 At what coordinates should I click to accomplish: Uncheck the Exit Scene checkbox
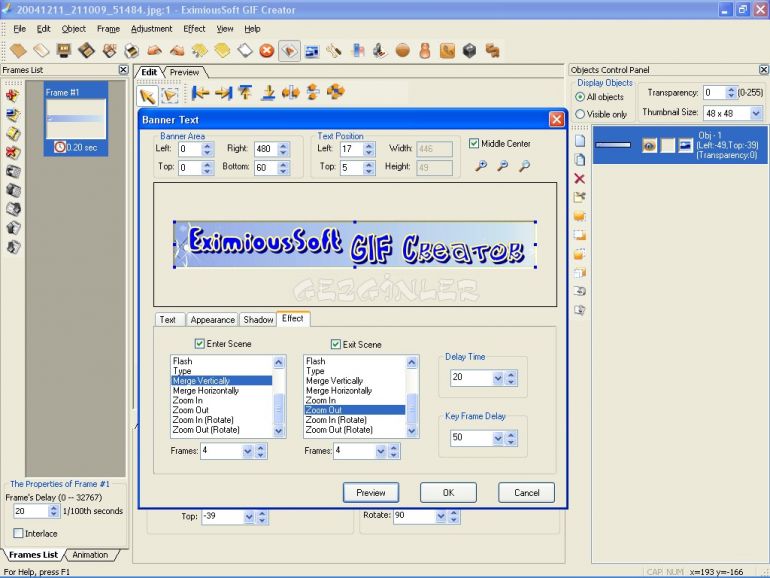(x=335, y=344)
